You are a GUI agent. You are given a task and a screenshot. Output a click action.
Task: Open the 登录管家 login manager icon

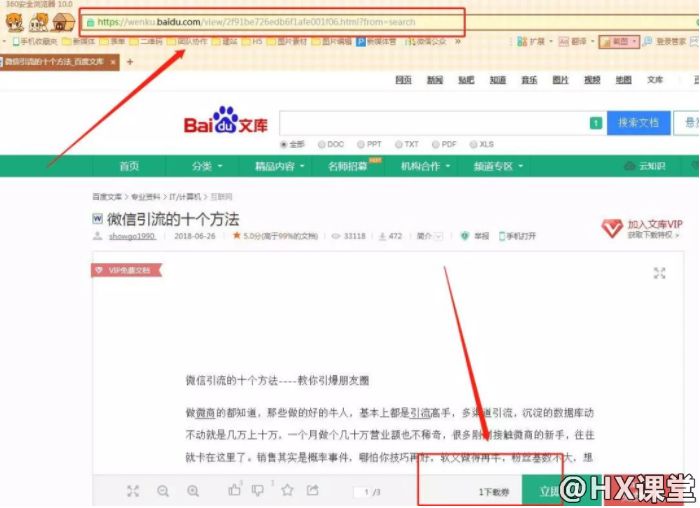(647, 42)
